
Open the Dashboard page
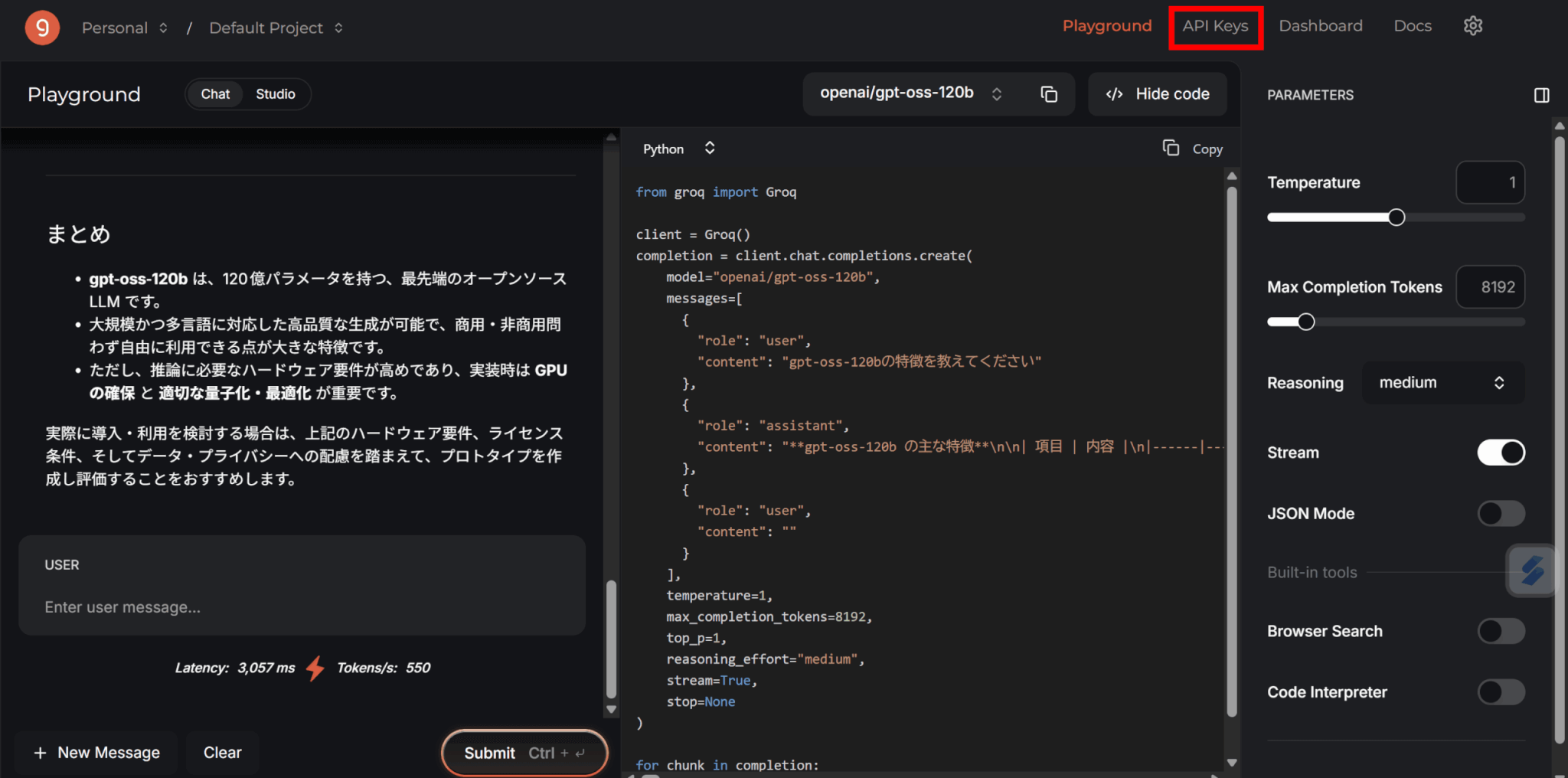coord(1321,26)
